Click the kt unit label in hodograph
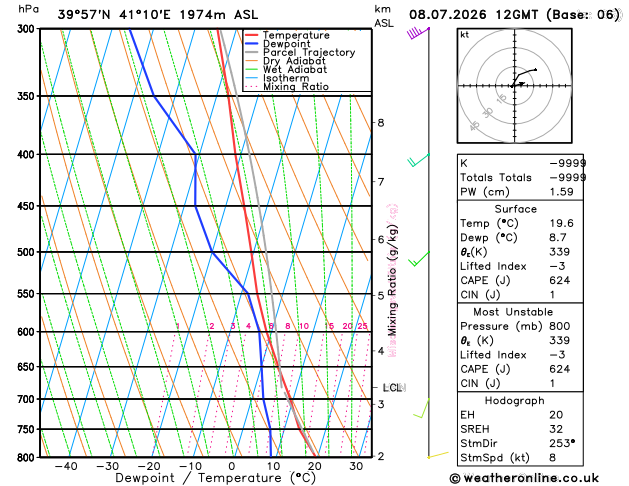 pyautogui.click(x=465, y=35)
